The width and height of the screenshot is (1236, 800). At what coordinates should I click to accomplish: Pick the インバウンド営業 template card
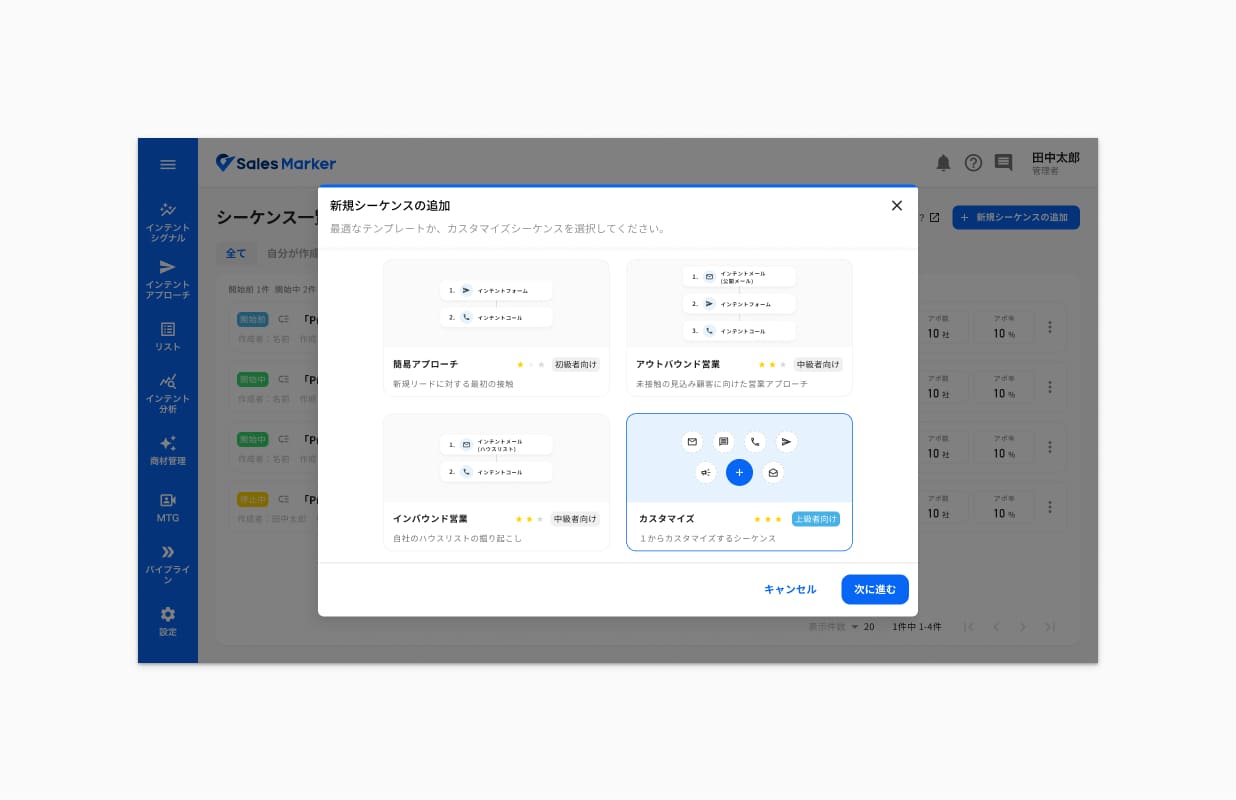[x=496, y=482]
